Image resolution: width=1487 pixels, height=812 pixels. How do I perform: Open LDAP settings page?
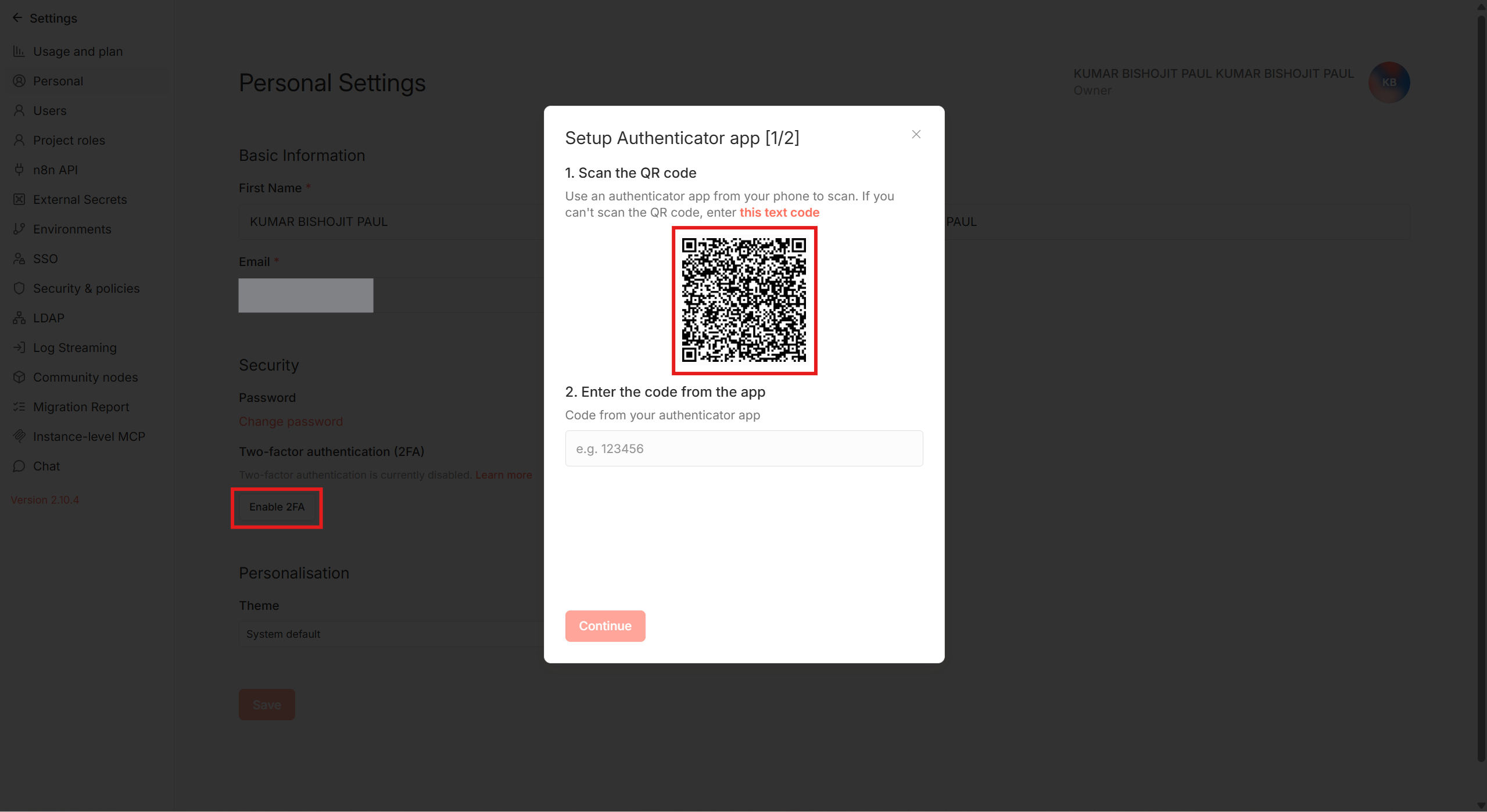pyautogui.click(x=87, y=318)
